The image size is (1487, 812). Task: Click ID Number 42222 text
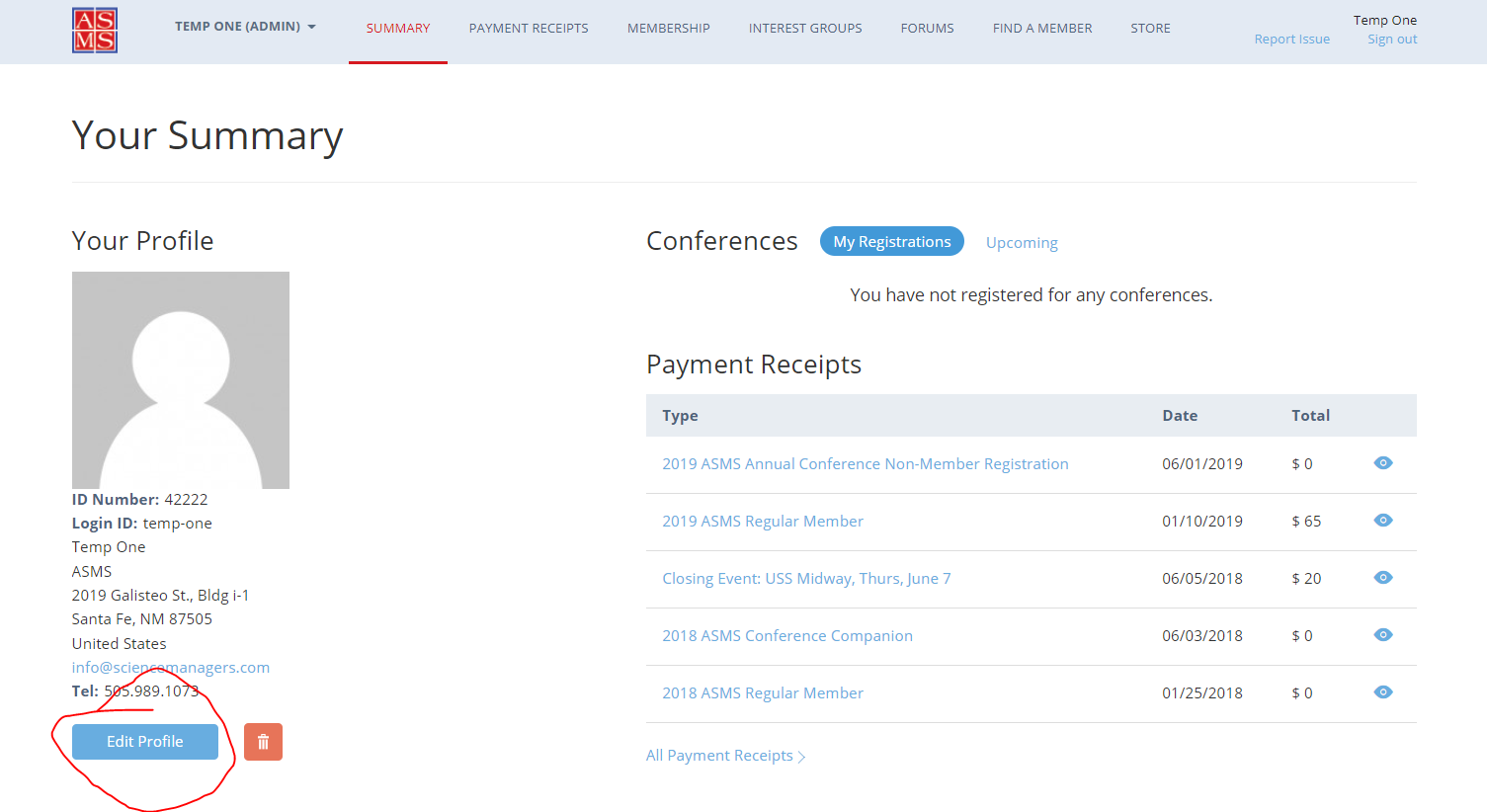point(140,500)
